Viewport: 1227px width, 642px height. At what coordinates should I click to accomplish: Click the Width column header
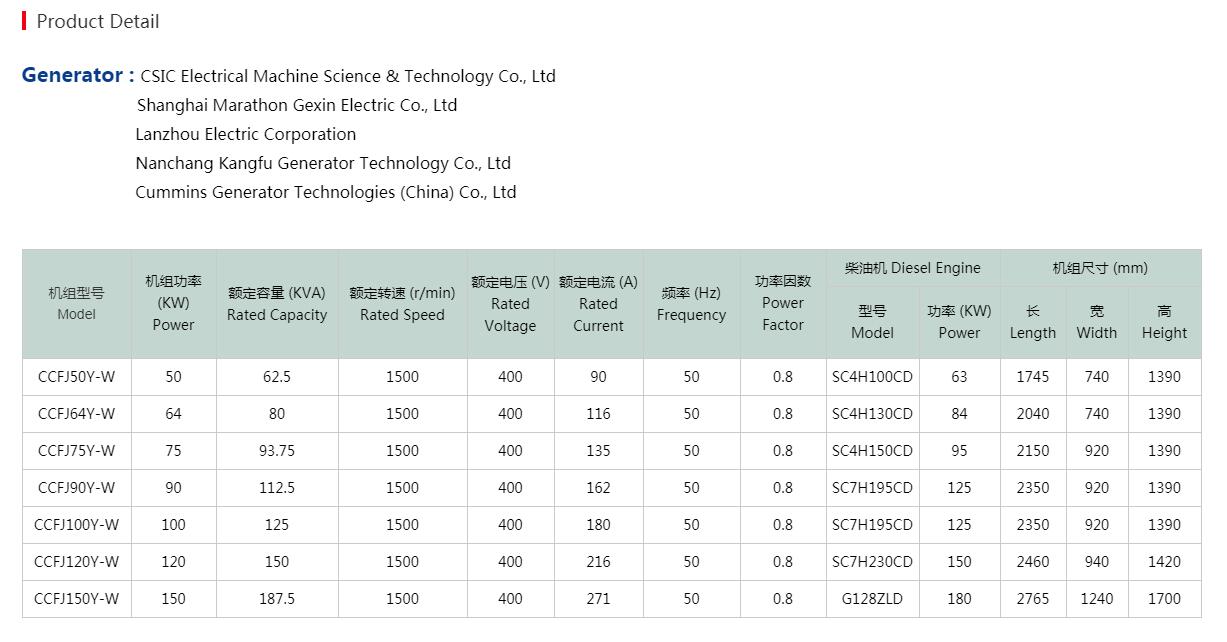[x=1096, y=322]
